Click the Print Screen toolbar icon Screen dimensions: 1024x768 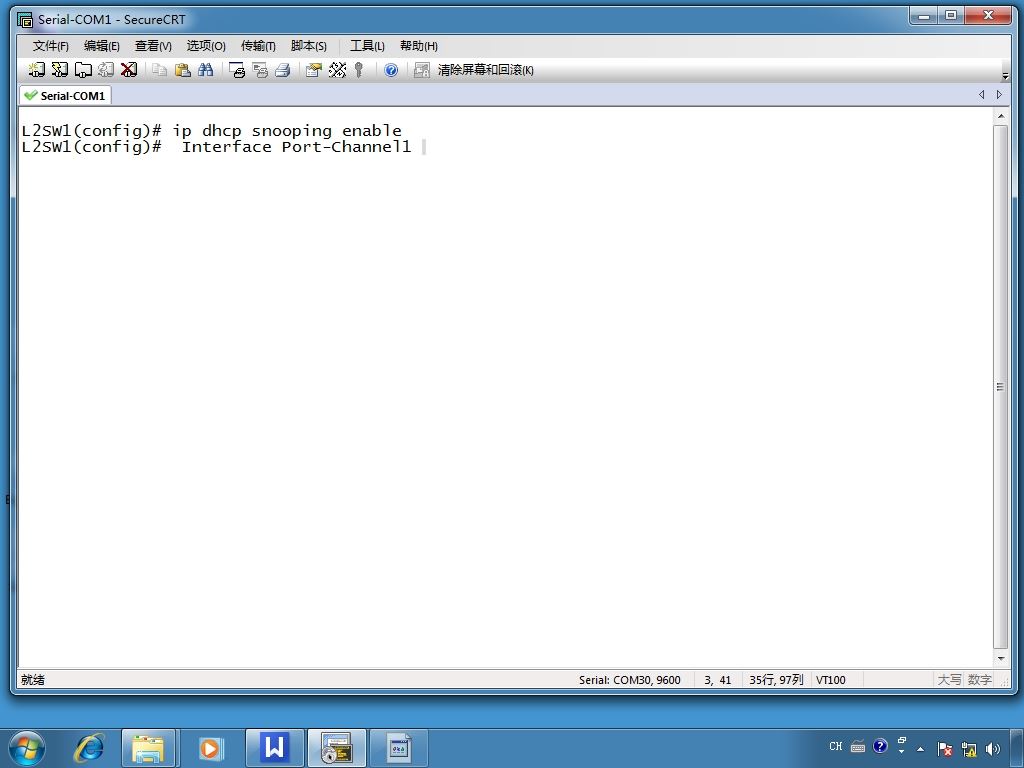(237, 70)
